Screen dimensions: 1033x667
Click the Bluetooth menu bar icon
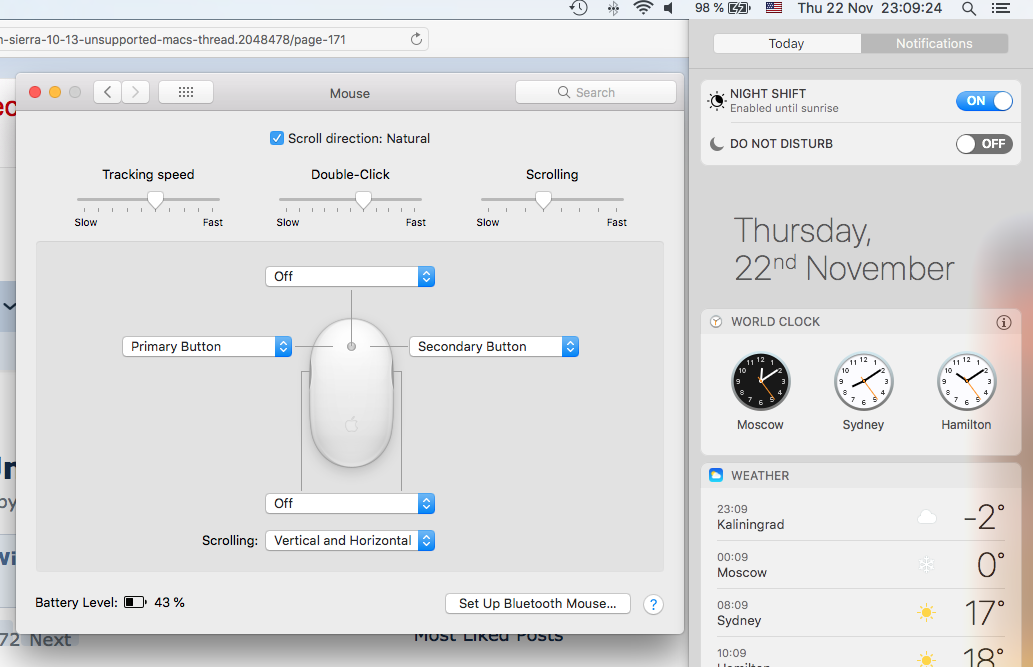coord(613,8)
